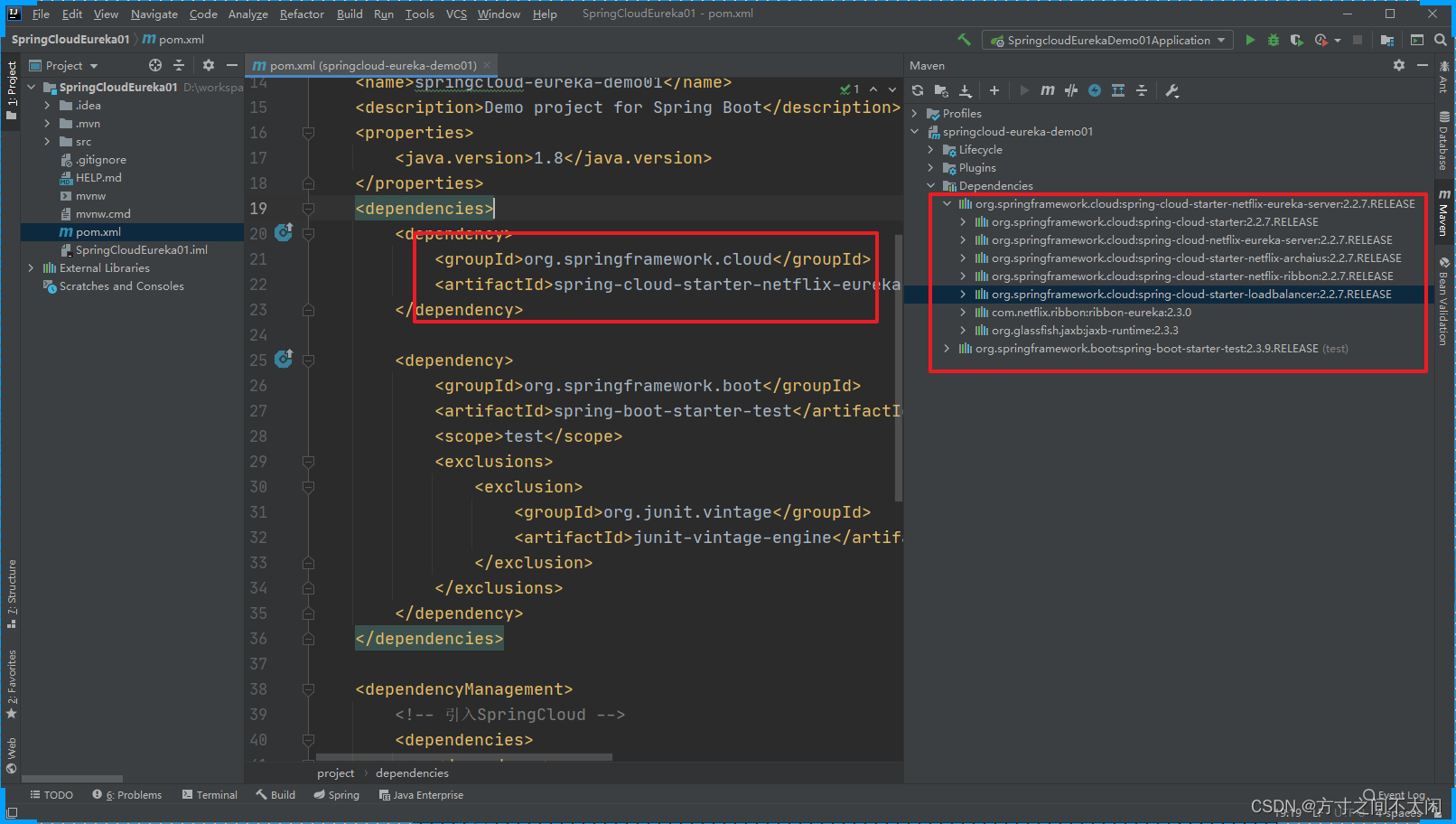Click the Profiler run icon

coord(1321,40)
